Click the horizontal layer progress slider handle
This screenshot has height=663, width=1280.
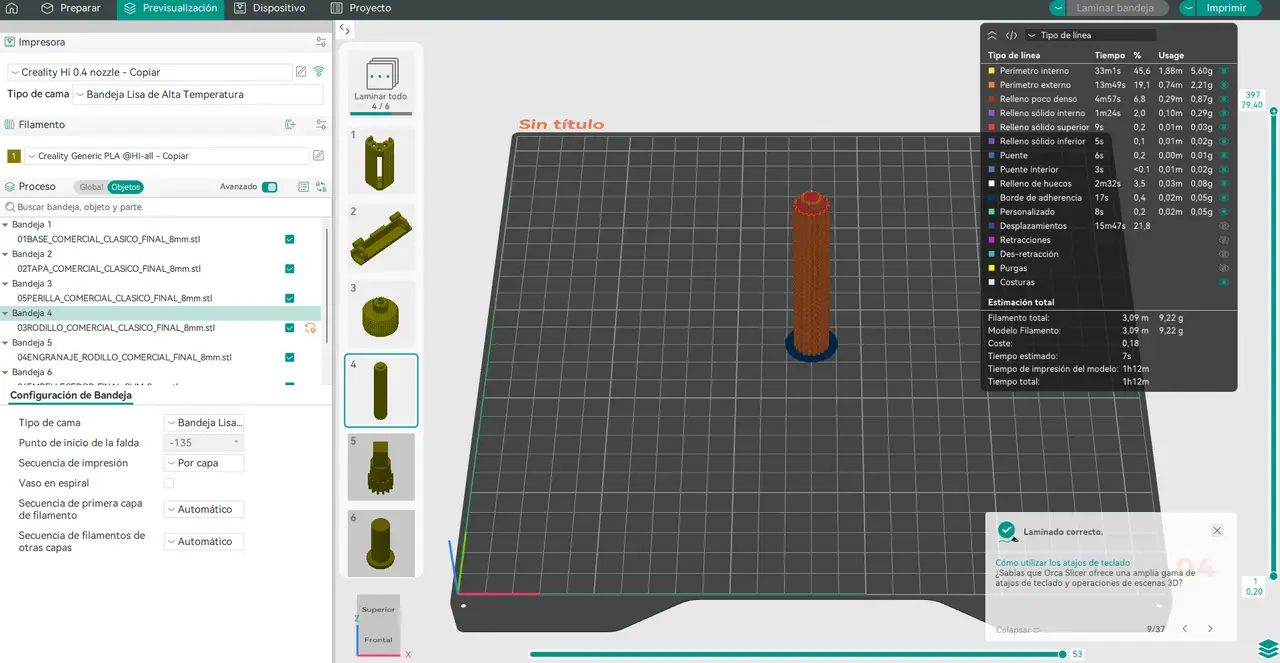(x=1063, y=654)
